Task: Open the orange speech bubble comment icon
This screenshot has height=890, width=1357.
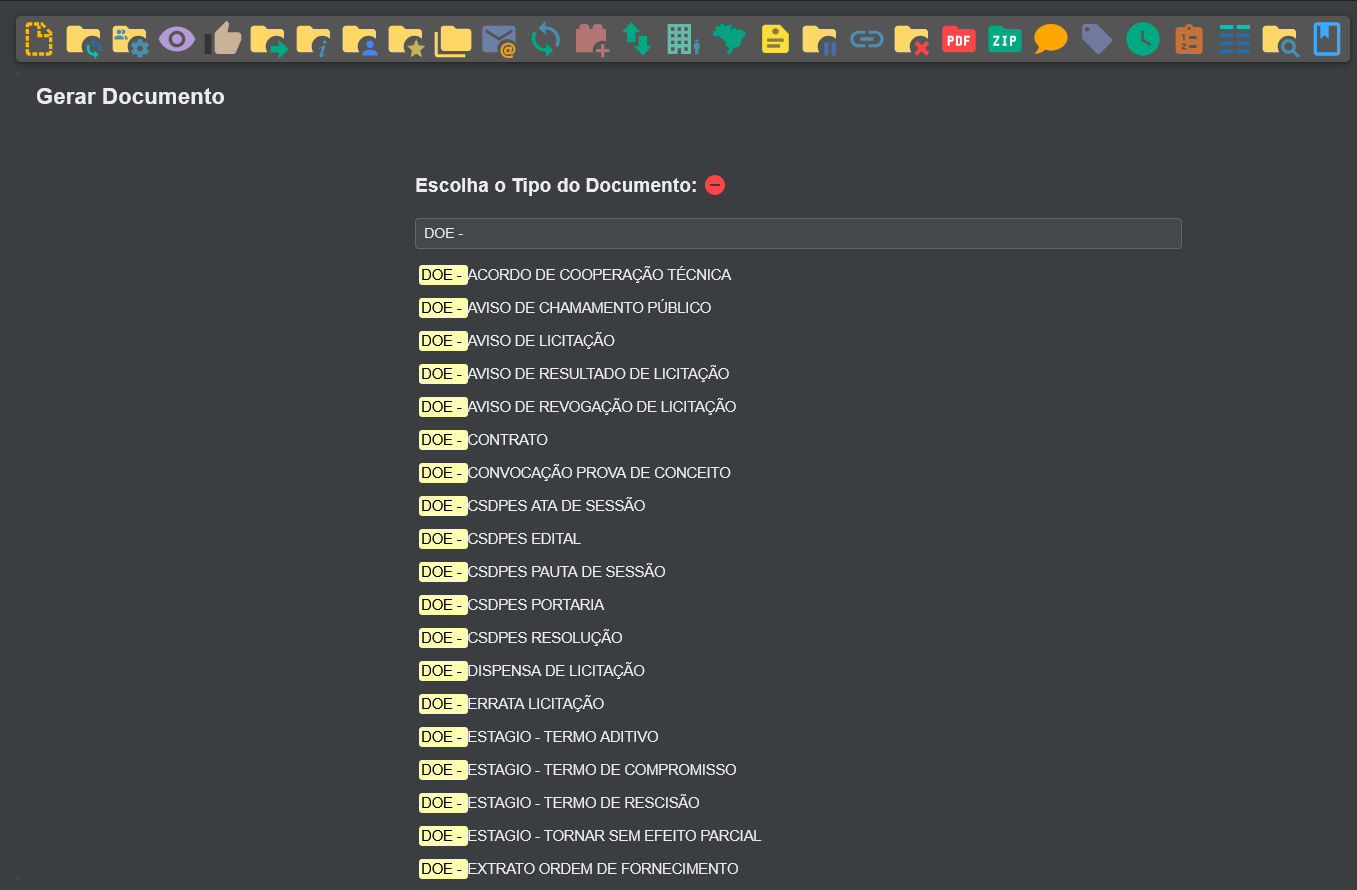Action: pyautogui.click(x=1051, y=40)
